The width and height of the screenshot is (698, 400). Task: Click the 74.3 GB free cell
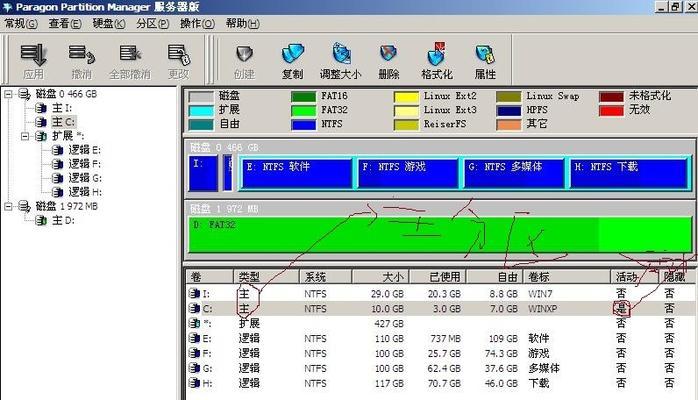click(501, 354)
